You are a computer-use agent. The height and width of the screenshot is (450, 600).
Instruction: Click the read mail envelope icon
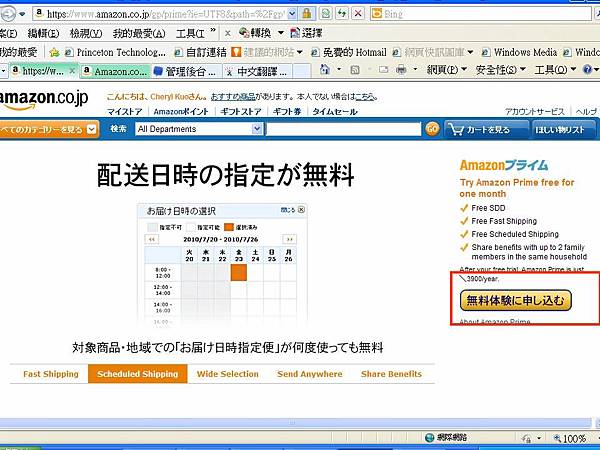pos(383,70)
